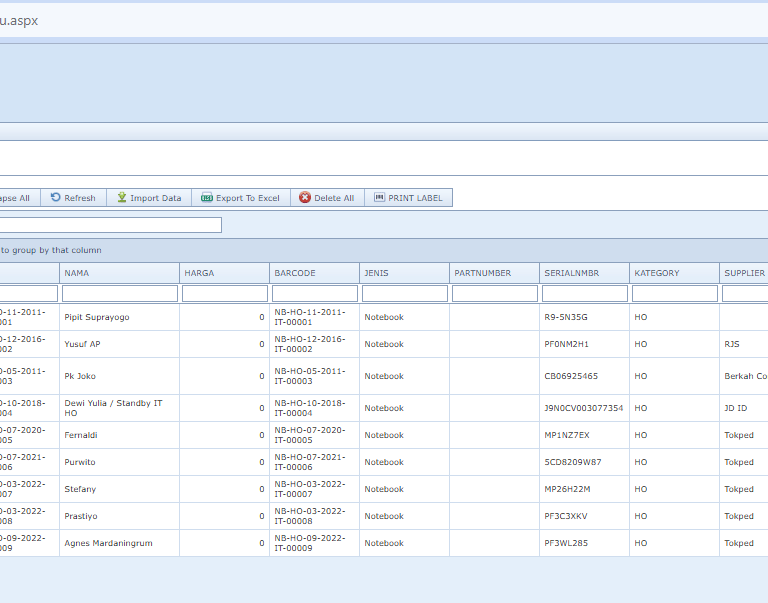Click Tokped in Fernaldi row
Screen dimensions: 768x603
pos(739,435)
